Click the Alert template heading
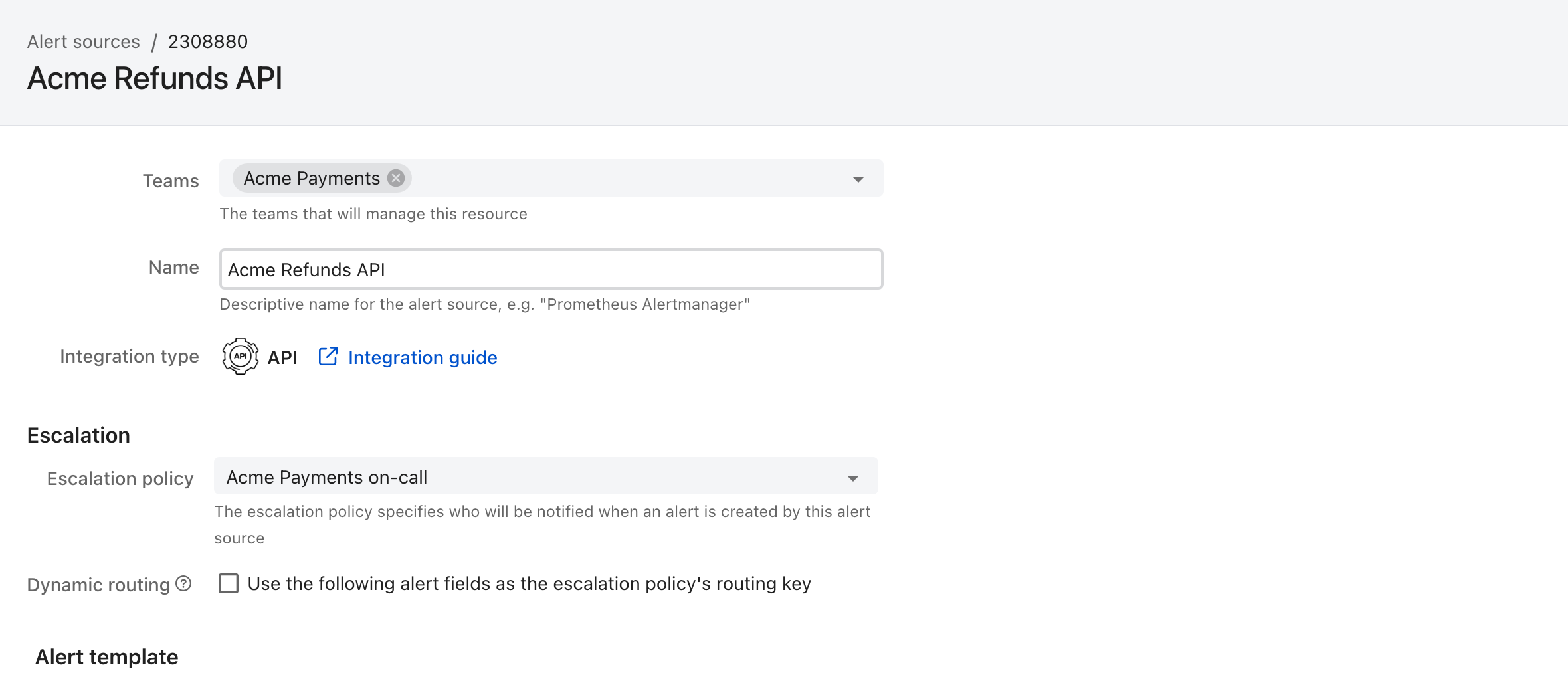This screenshot has height=691, width=1568. pyautogui.click(x=106, y=657)
